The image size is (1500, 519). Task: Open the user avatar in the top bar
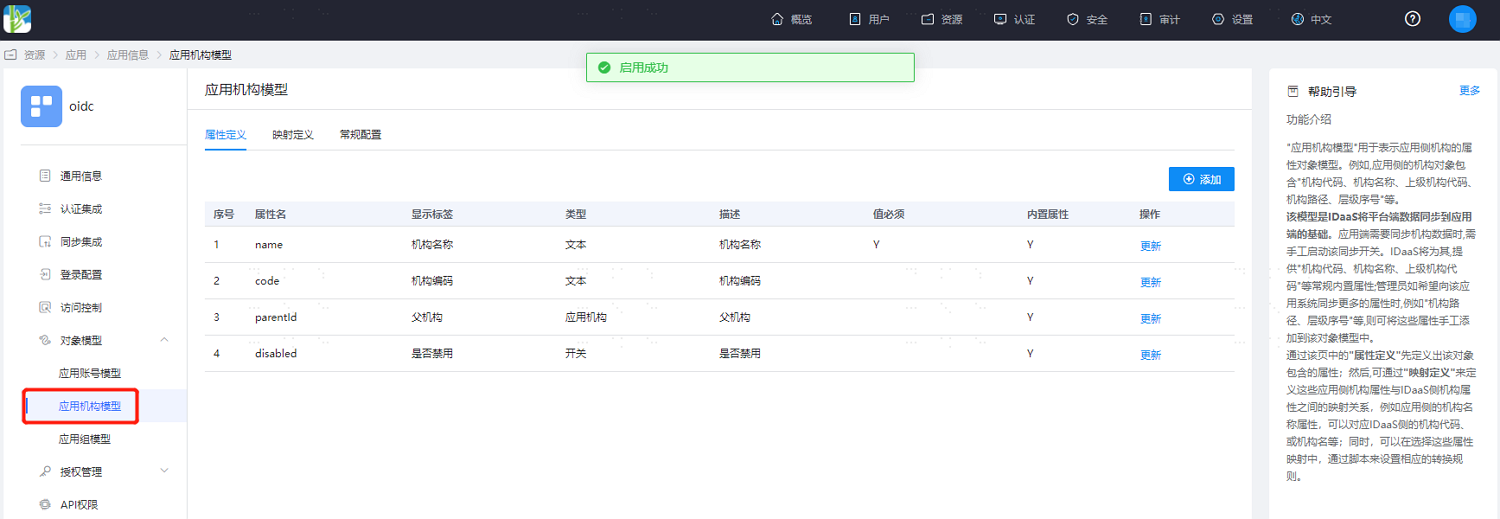tap(1463, 19)
